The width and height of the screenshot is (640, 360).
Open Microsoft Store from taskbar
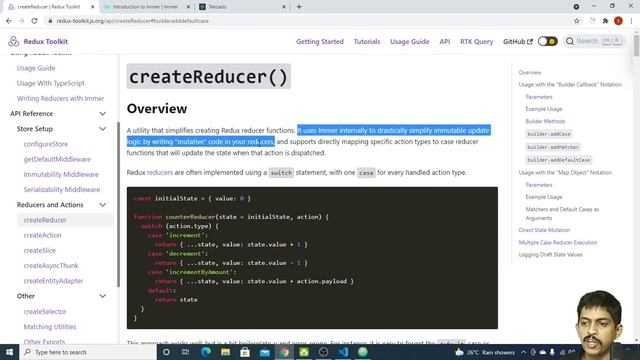[245, 352]
